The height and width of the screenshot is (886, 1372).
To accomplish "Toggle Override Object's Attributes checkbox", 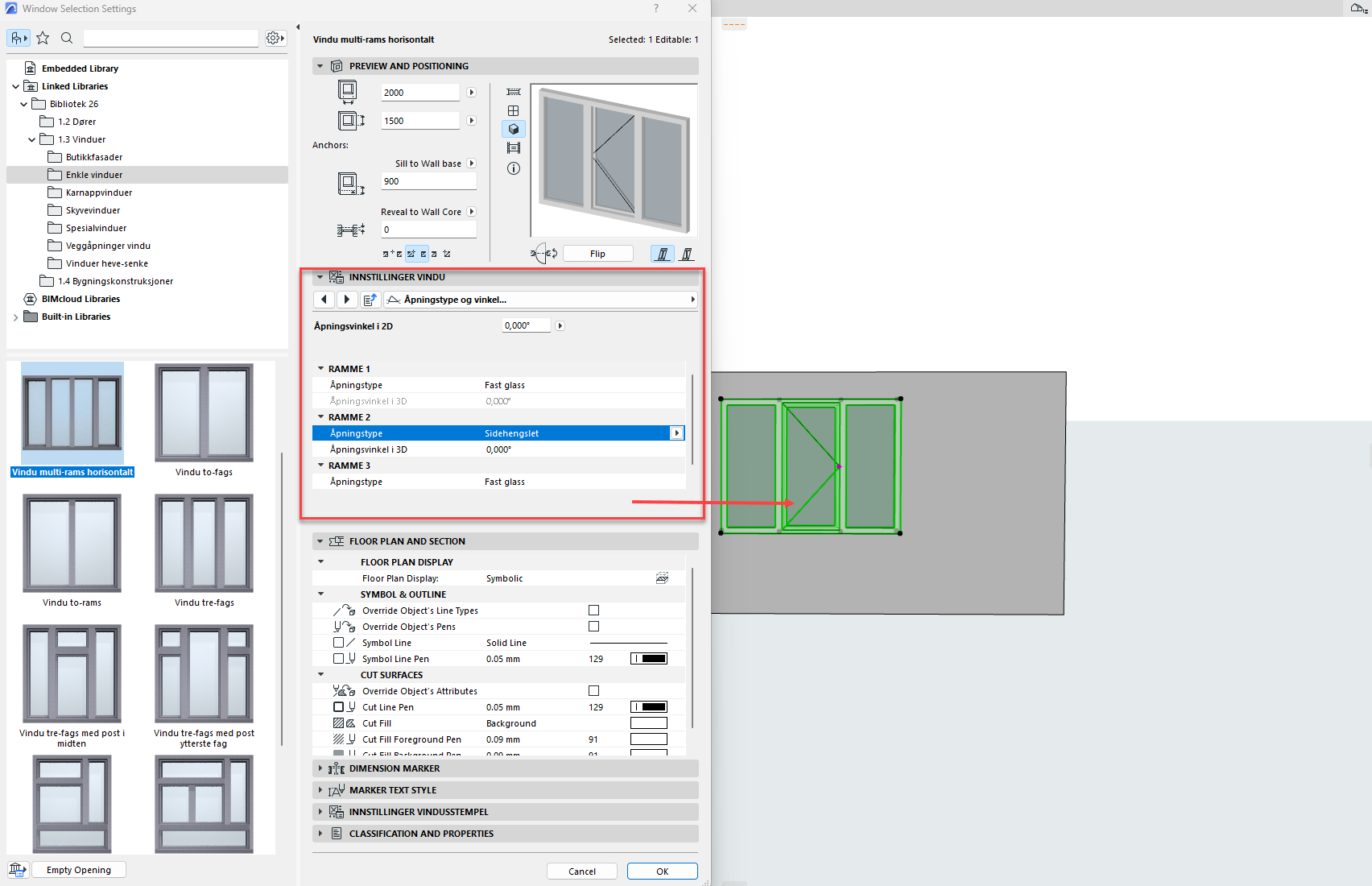I will tap(593, 691).
